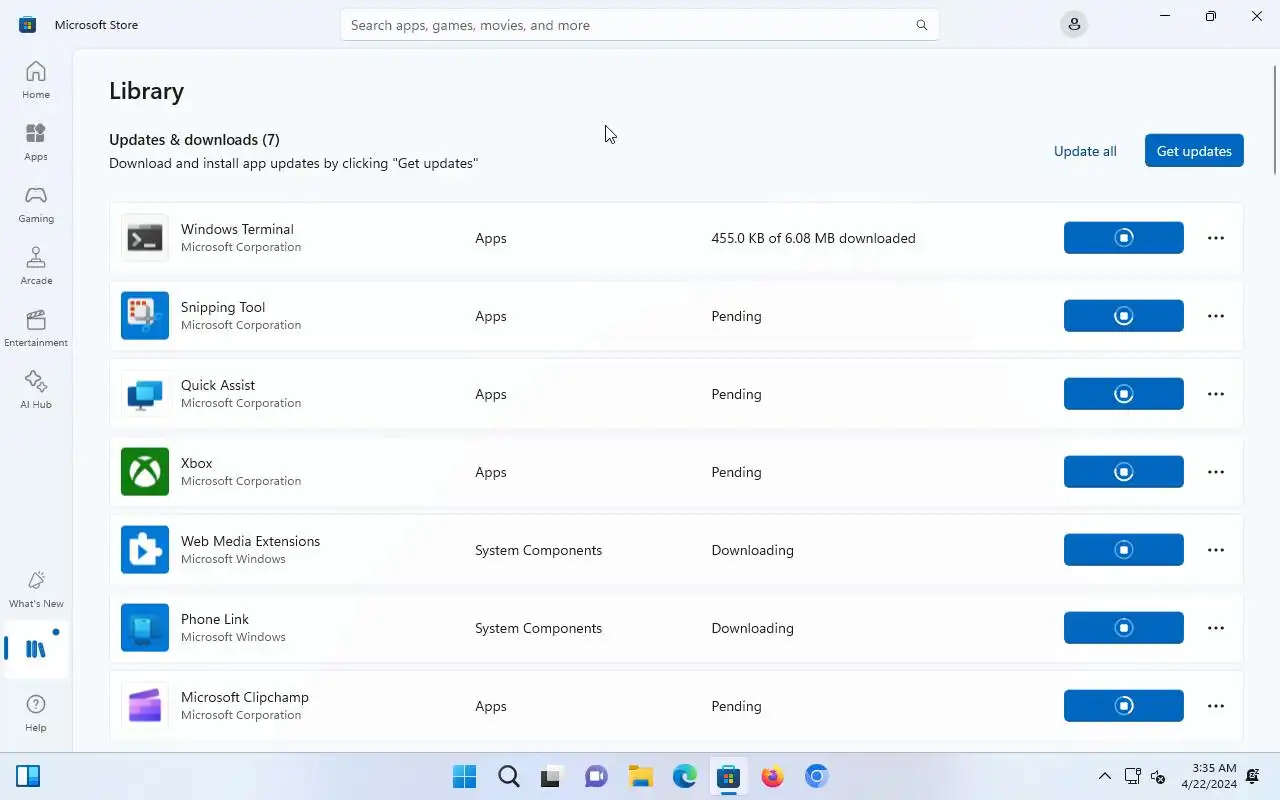Stop the Quick Assist pending update
Image resolution: width=1280 pixels, height=800 pixels.
(1124, 394)
